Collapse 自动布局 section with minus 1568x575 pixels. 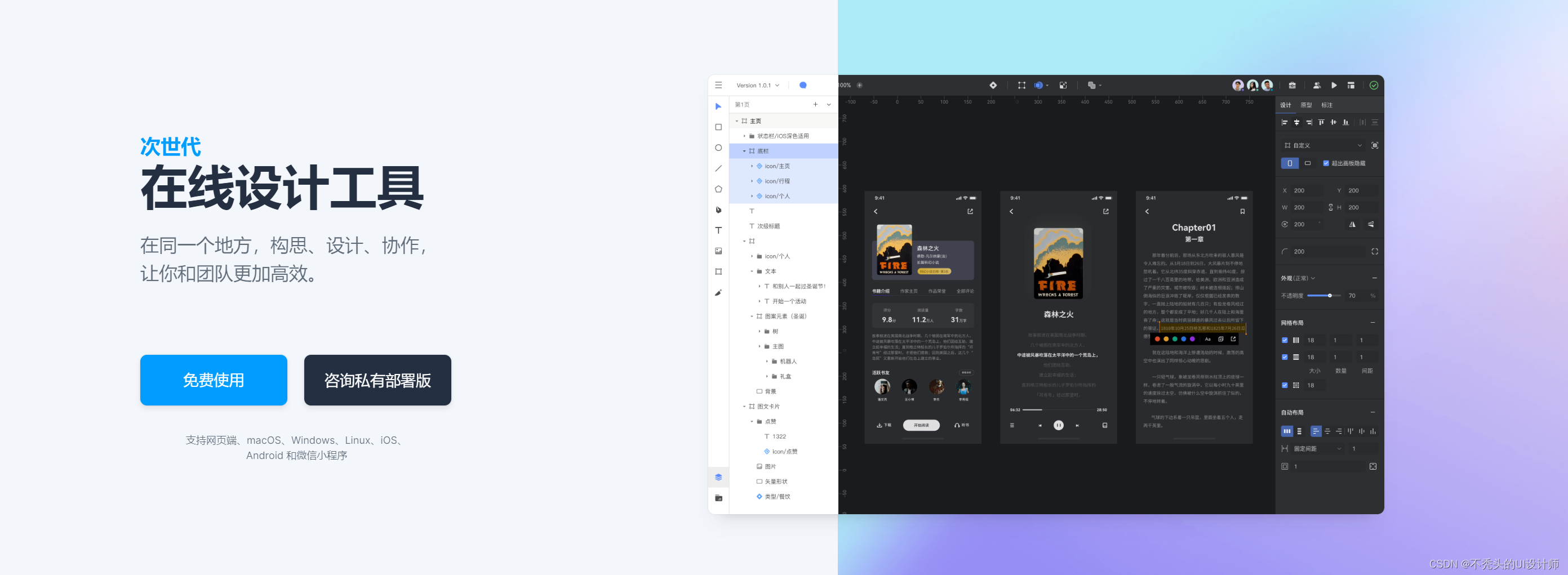click(1372, 413)
